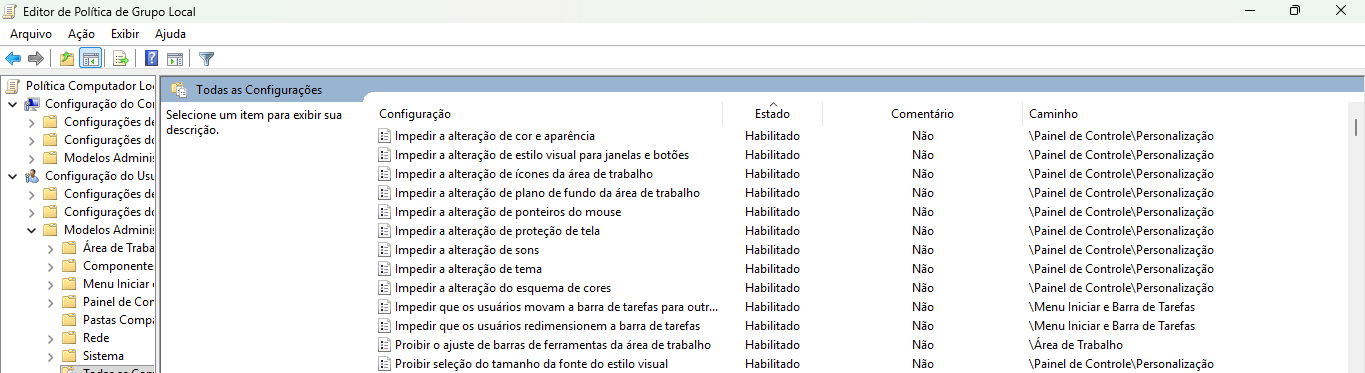Click icon of Impedir alteração de ícones da área
The width and height of the screenshot is (1365, 373).
(x=384, y=173)
